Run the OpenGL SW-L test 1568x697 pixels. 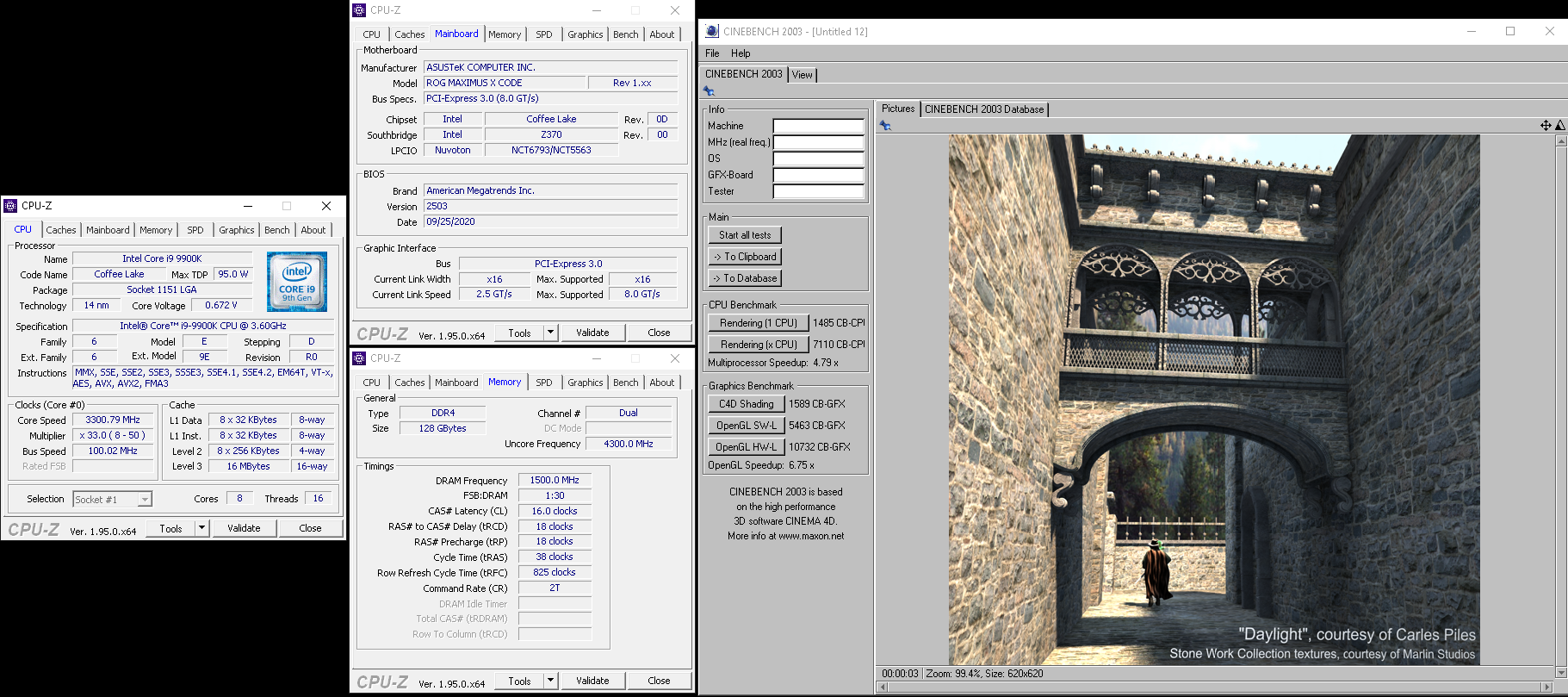747,426
